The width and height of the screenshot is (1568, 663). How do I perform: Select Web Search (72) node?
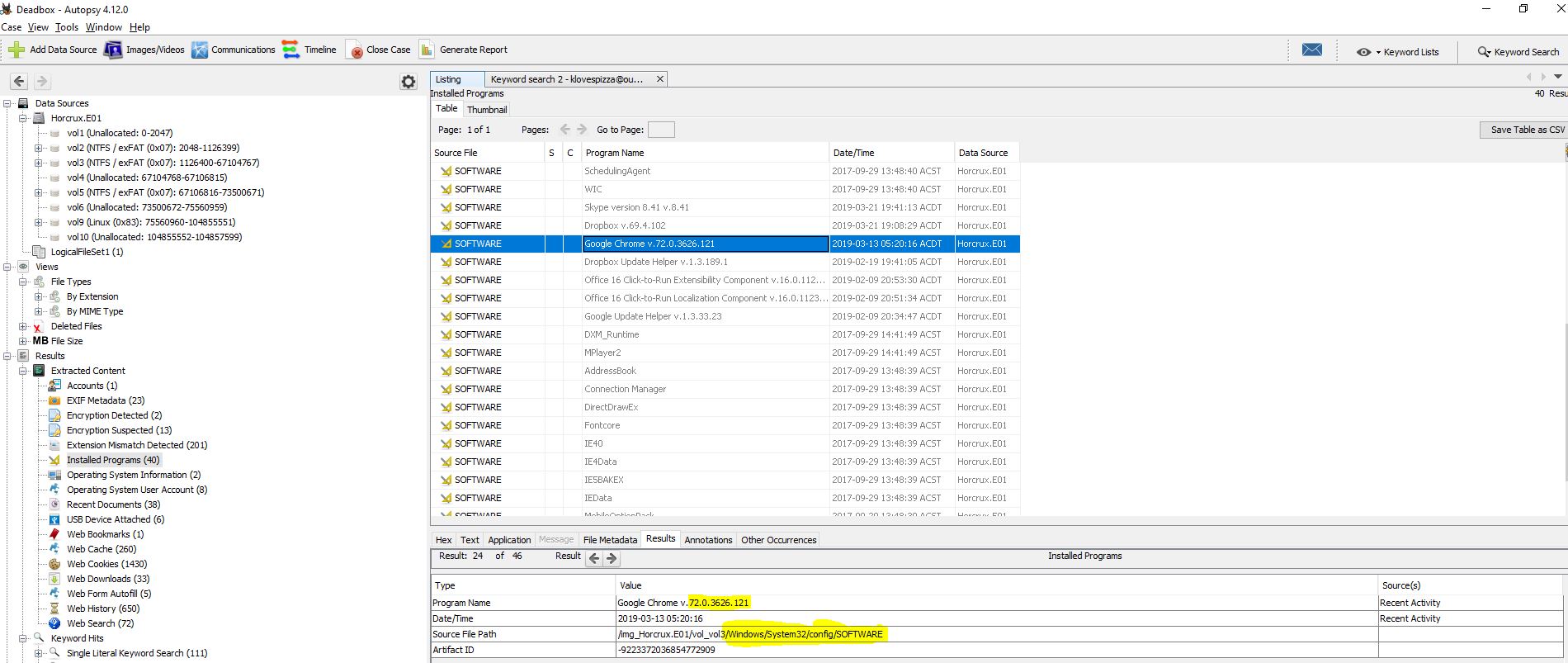click(100, 623)
